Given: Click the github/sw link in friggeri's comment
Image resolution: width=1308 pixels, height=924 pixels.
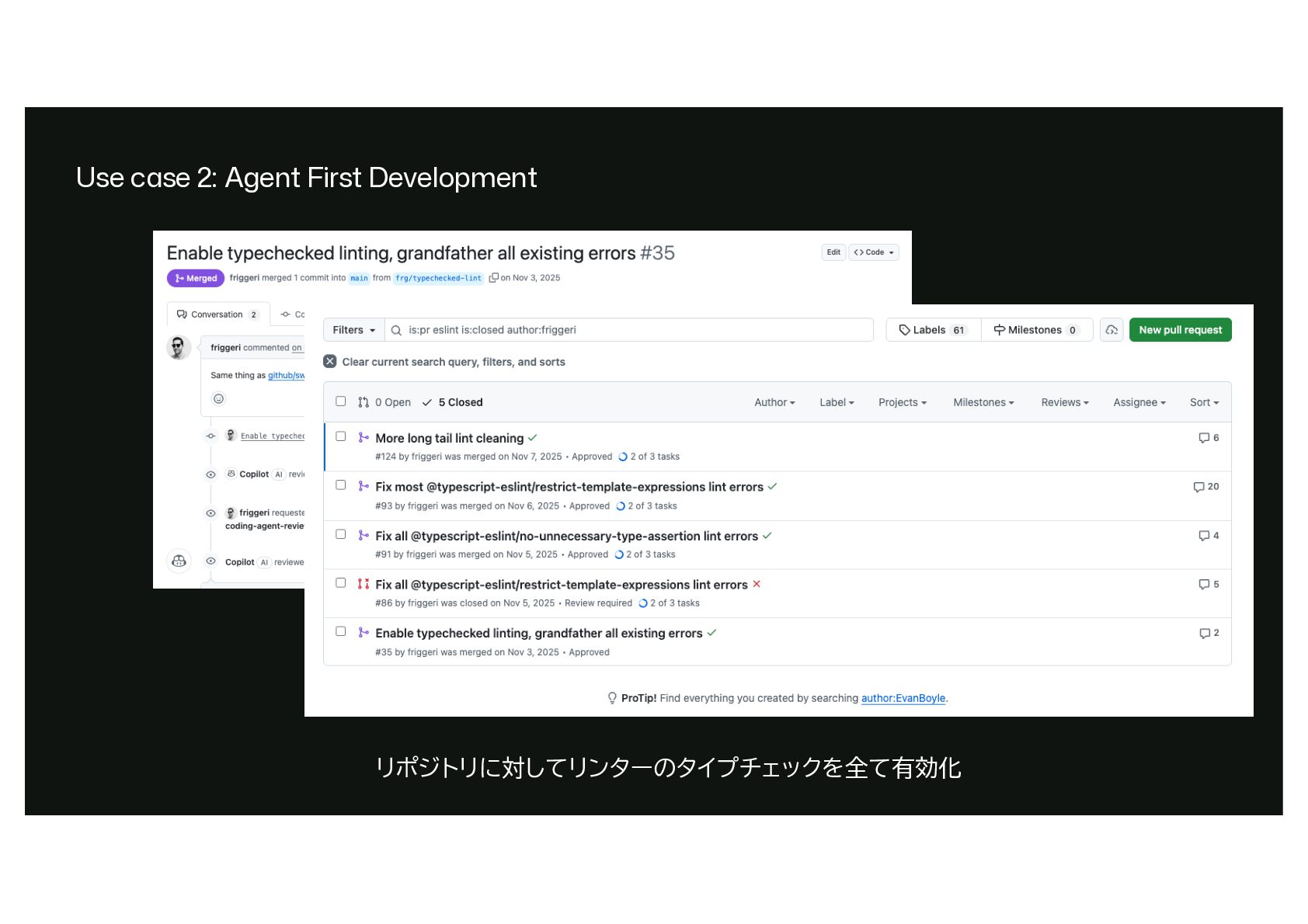Looking at the screenshot, I should [286, 376].
